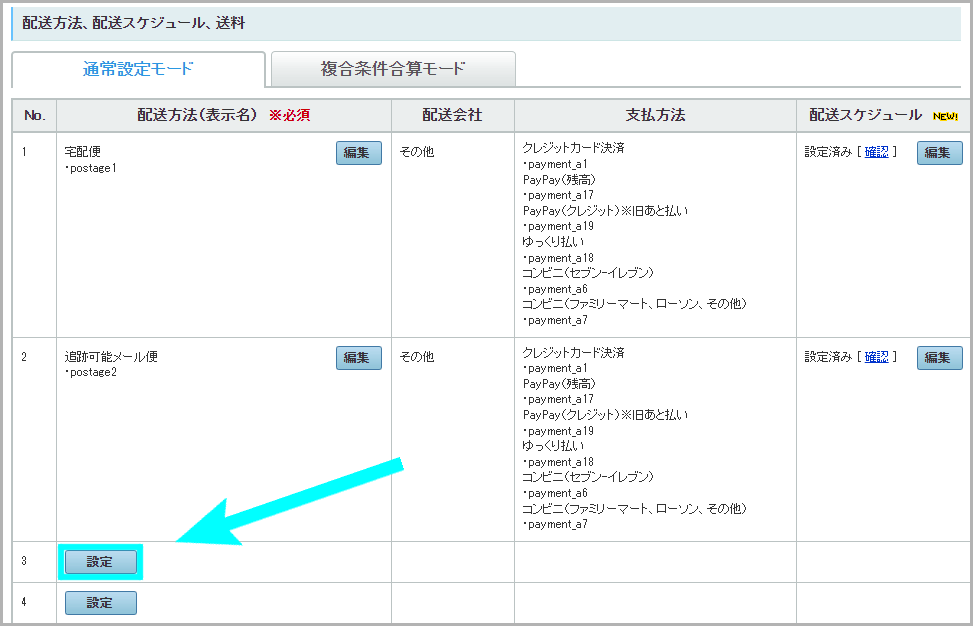
Task: Click PayPay（クレジット）※旧あと払い in row 1
Action: [x=605, y=210]
